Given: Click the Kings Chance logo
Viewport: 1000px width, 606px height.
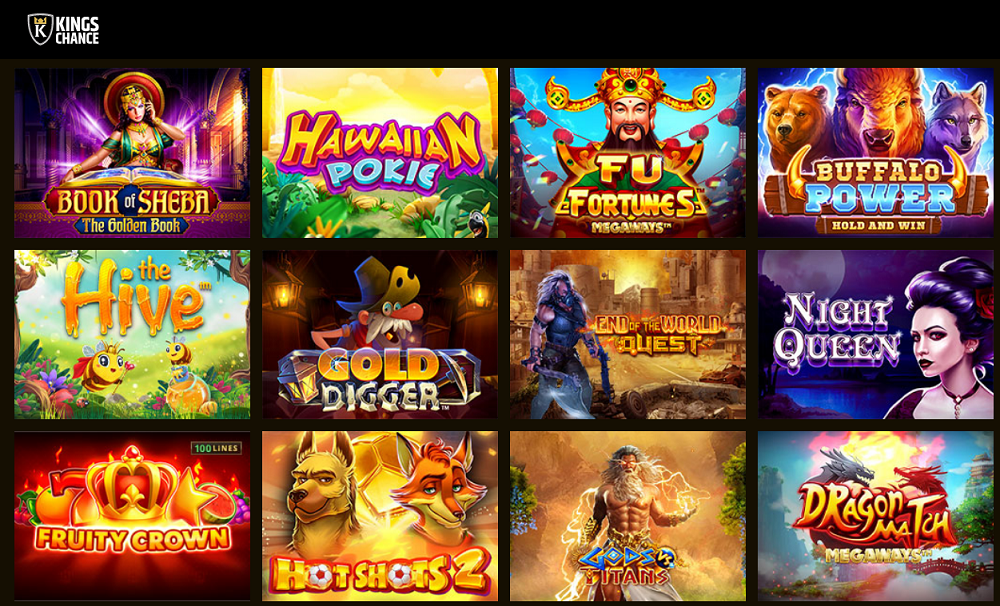Looking at the screenshot, I should click(63, 29).
